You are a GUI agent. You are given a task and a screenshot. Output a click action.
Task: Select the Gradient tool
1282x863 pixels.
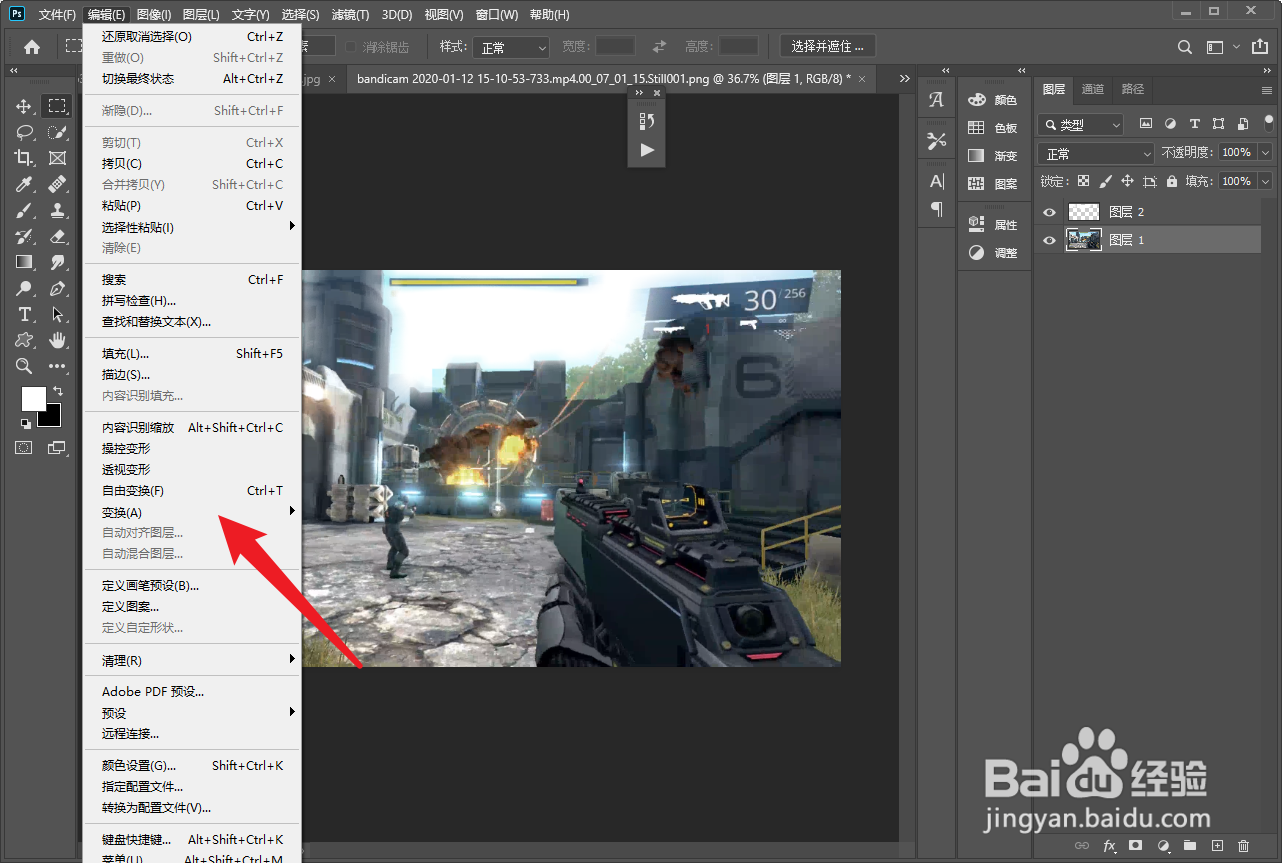(24, 262)
